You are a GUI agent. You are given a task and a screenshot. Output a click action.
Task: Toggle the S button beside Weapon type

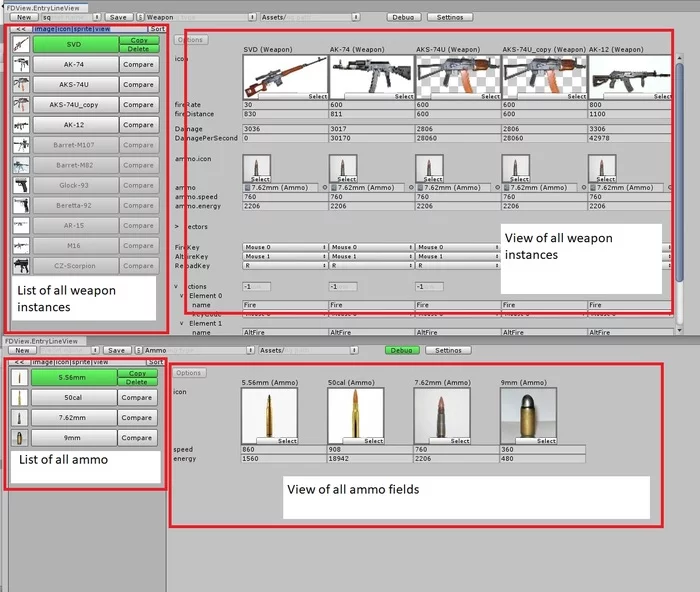click(x=140, y=17)
